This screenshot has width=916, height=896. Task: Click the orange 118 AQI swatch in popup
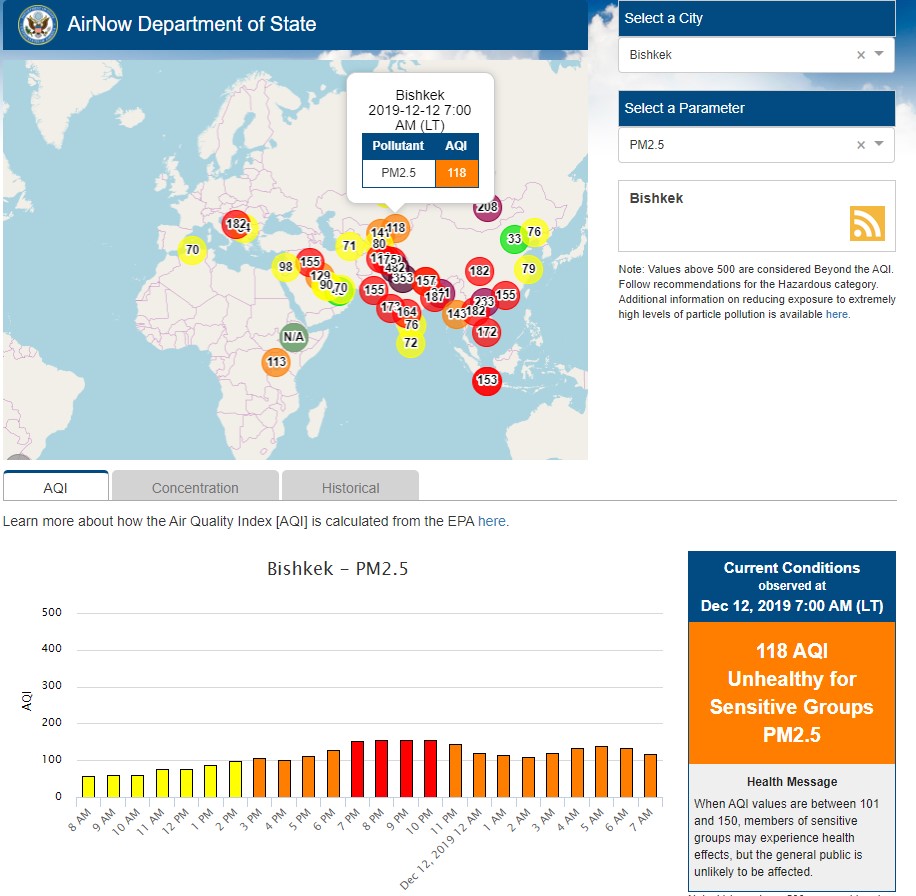[x=457, y=173]
